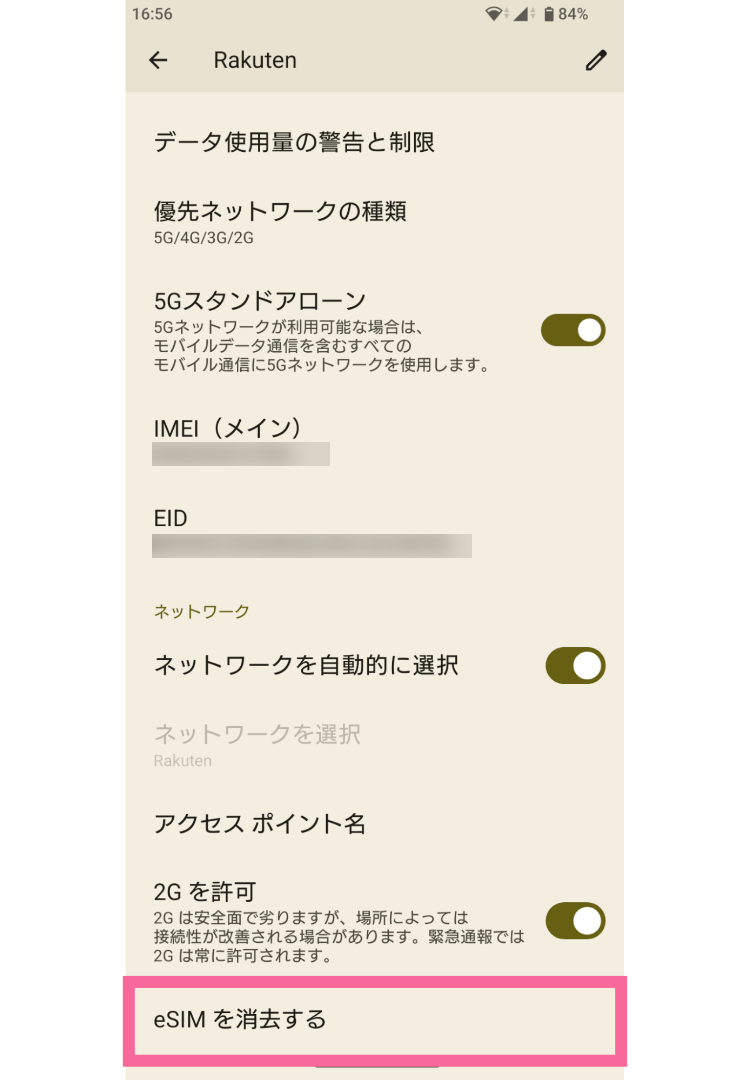Tap the 84% battery percentage text
This screenshot has height=1080, width=750.
tap(574, 14)
